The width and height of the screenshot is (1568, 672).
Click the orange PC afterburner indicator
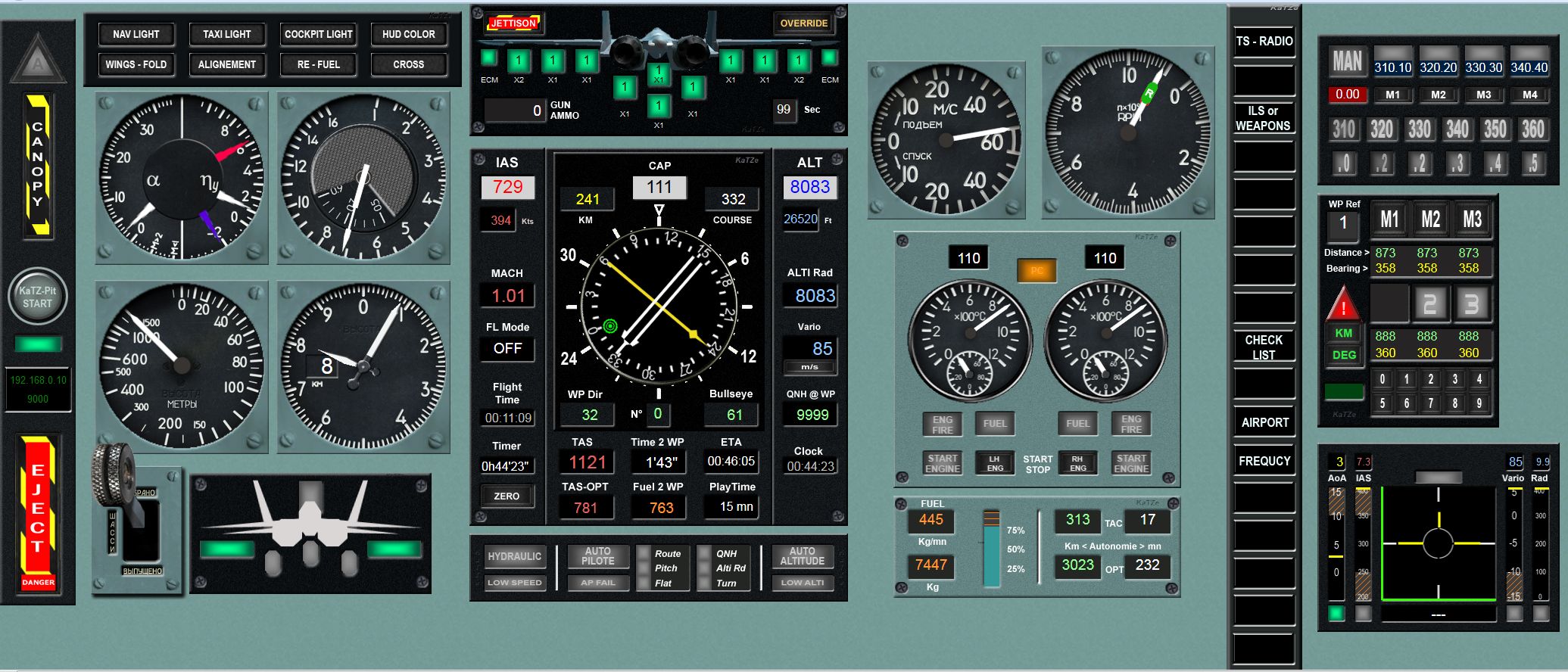click(x=1037, y=271)
